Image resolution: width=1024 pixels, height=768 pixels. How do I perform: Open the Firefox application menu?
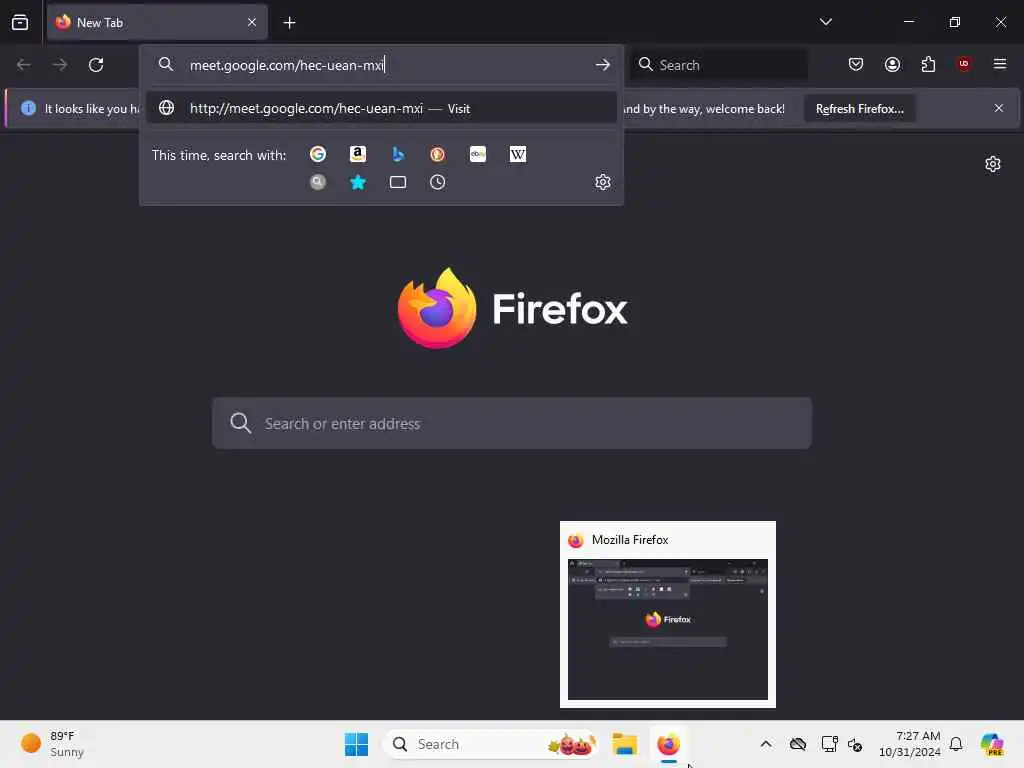tap(1000, 64)
